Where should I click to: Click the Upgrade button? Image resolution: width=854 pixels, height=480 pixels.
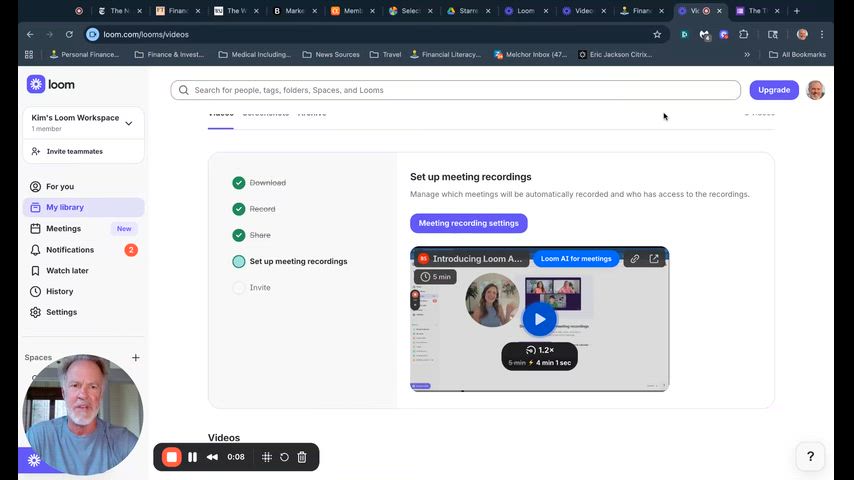pos(774,90)
